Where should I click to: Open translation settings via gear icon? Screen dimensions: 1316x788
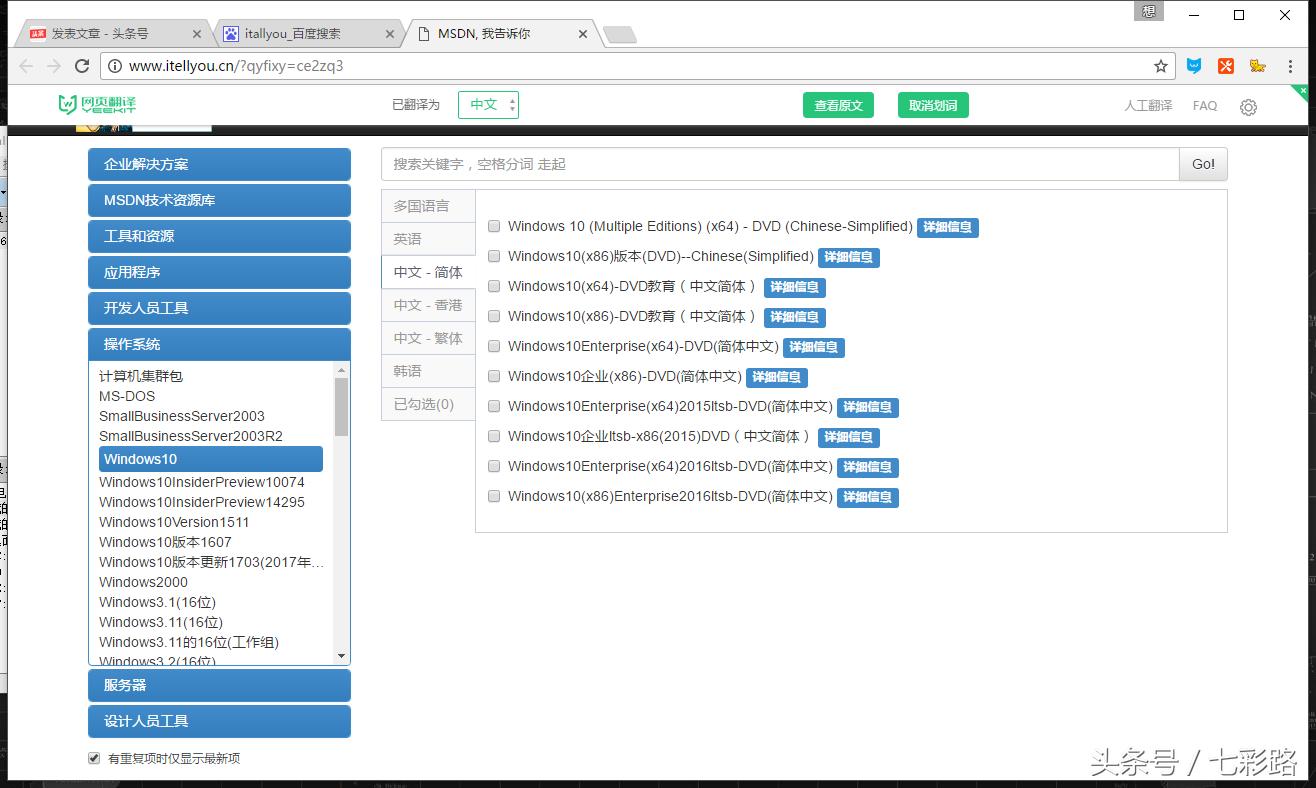(1248, 106)
